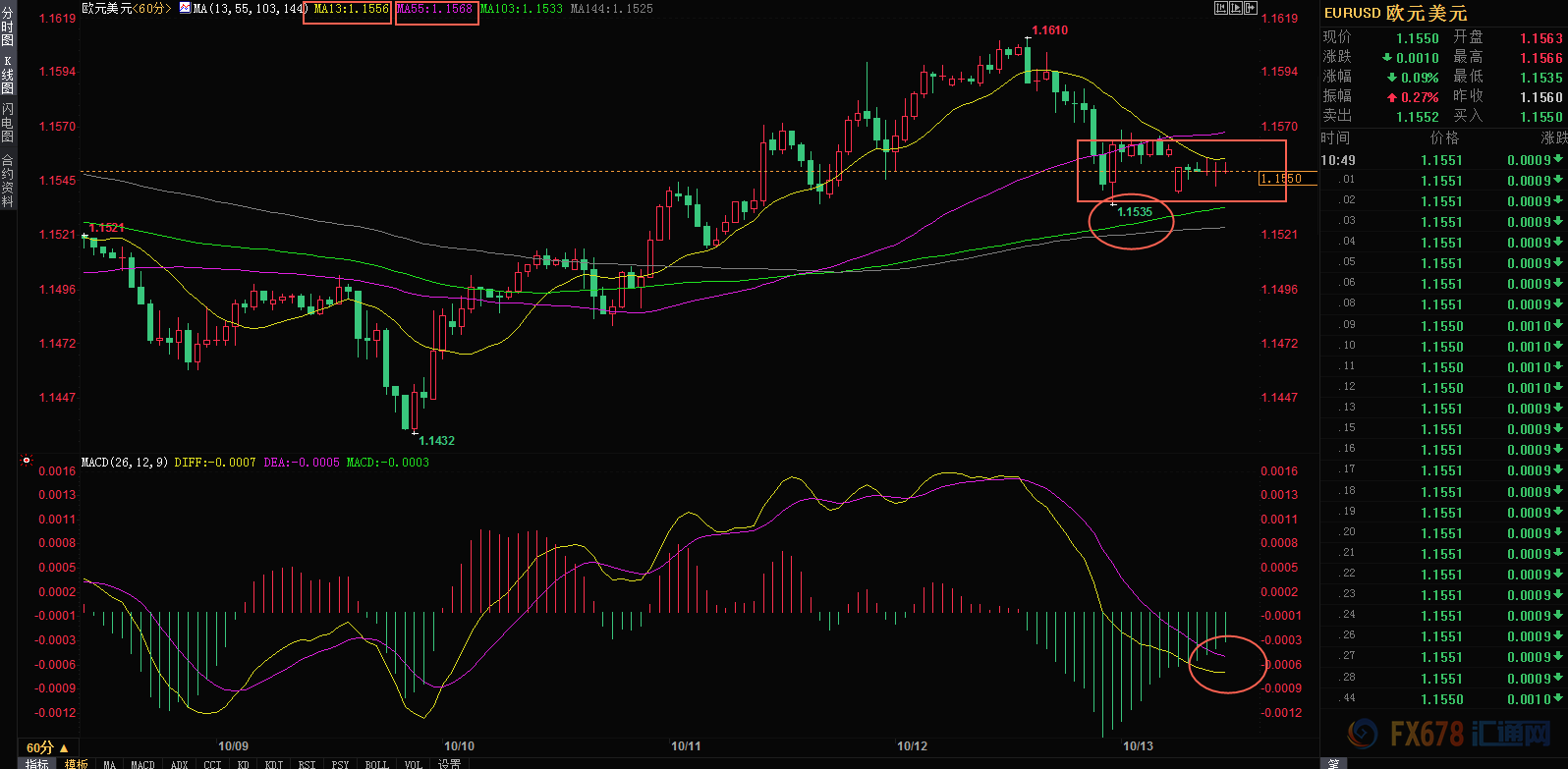Viewport: 1568px width, 769px height.
Task: Click the EURUSD 欧元美元 quote panel title
Action: 1395,13
